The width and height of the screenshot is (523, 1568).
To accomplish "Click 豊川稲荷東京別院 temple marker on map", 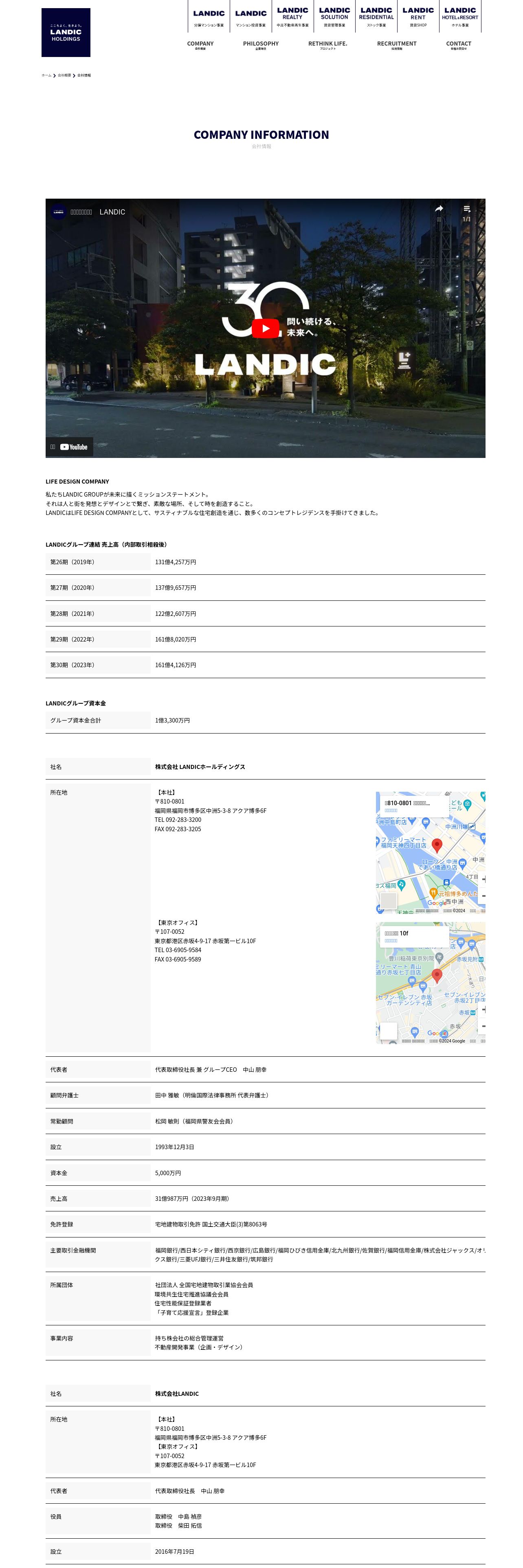I will (439, 957).
